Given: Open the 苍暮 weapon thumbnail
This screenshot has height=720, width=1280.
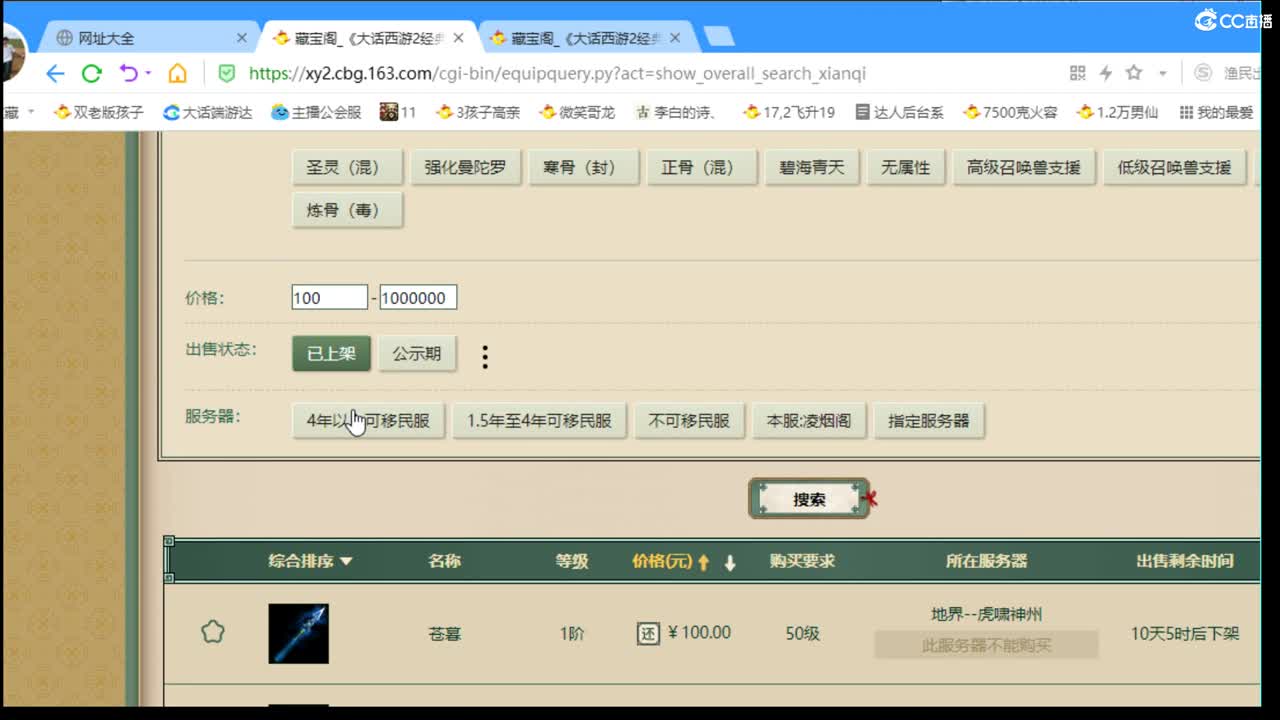Looking at the screenshot, I should 298,633.
